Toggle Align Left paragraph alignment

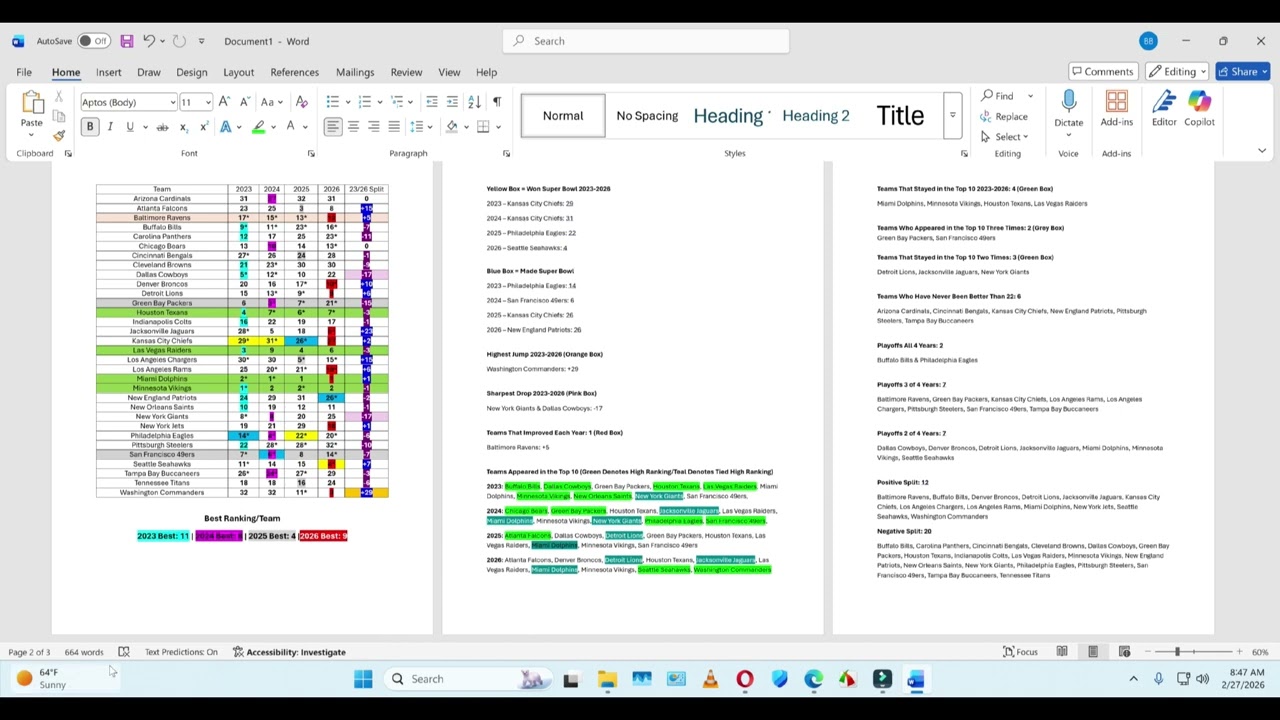pos(333,127)
